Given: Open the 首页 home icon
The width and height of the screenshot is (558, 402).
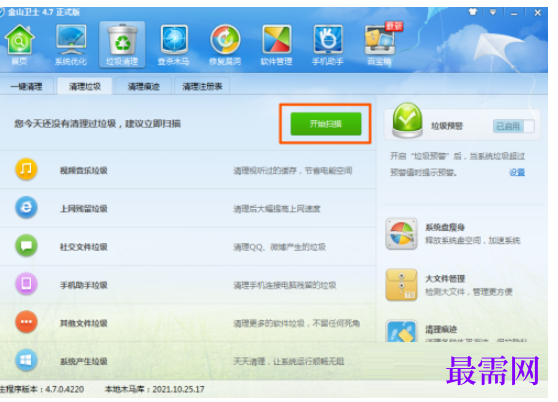Looking at the screenshot, I should click(19, 40).
